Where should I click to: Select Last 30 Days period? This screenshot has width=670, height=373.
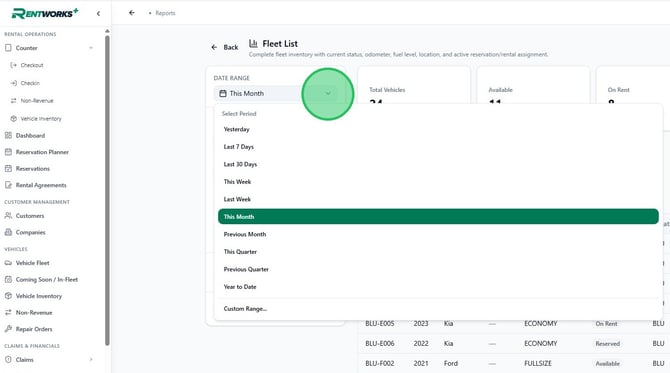pos(438,164)
